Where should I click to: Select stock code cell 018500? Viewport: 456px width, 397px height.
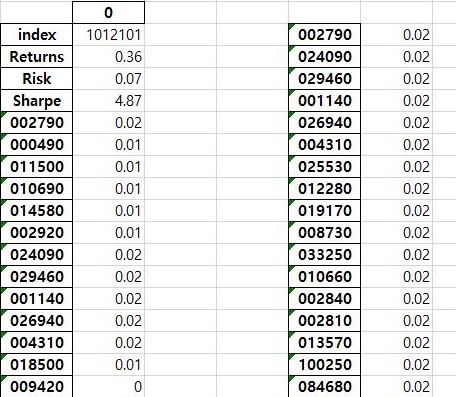[36, 364]
